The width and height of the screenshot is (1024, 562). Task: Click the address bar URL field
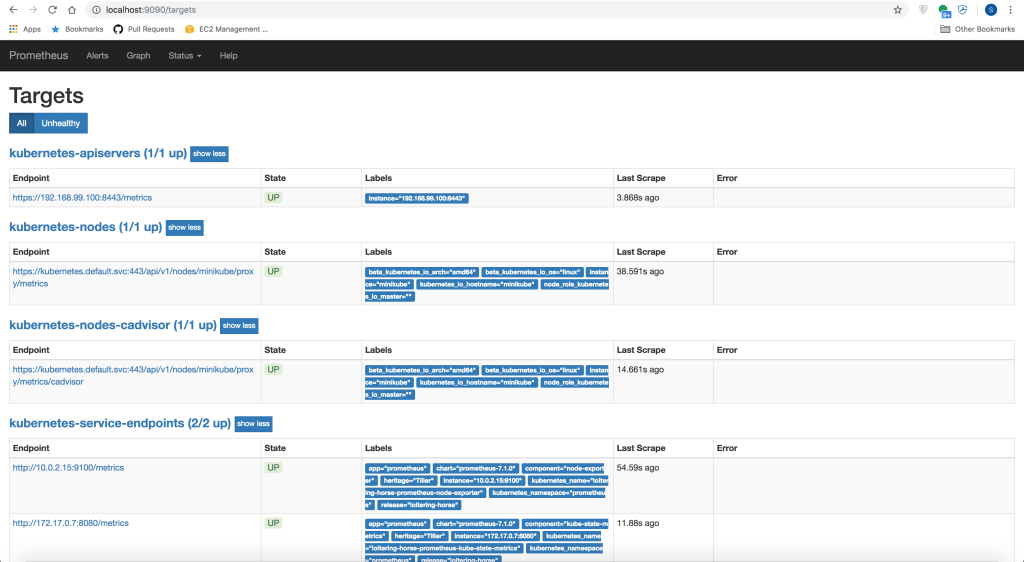496,10
